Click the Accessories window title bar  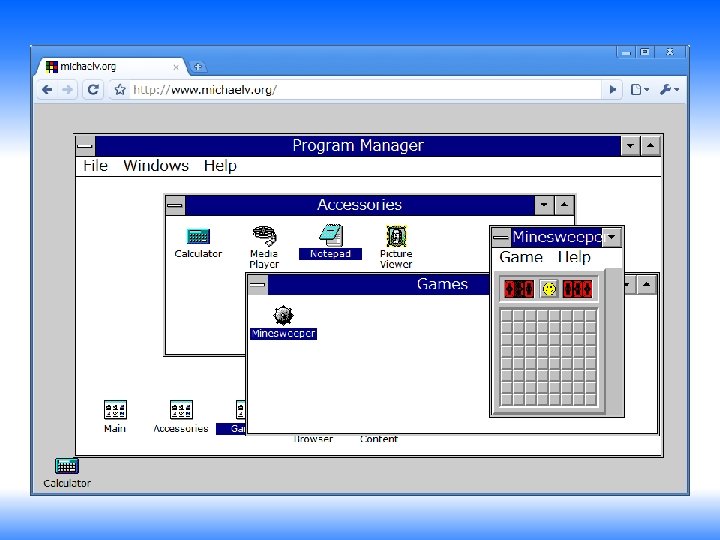[x=360, y=205]
